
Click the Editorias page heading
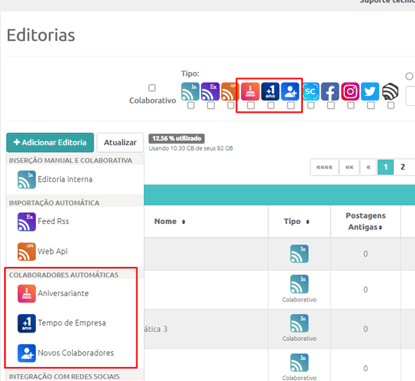(41, 35)
